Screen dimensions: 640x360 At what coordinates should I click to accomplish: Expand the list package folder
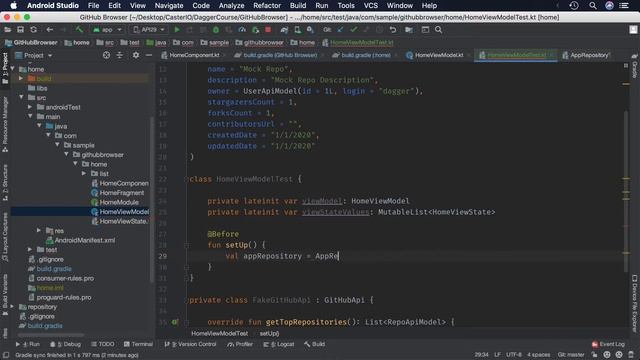(x=84, y=173)
